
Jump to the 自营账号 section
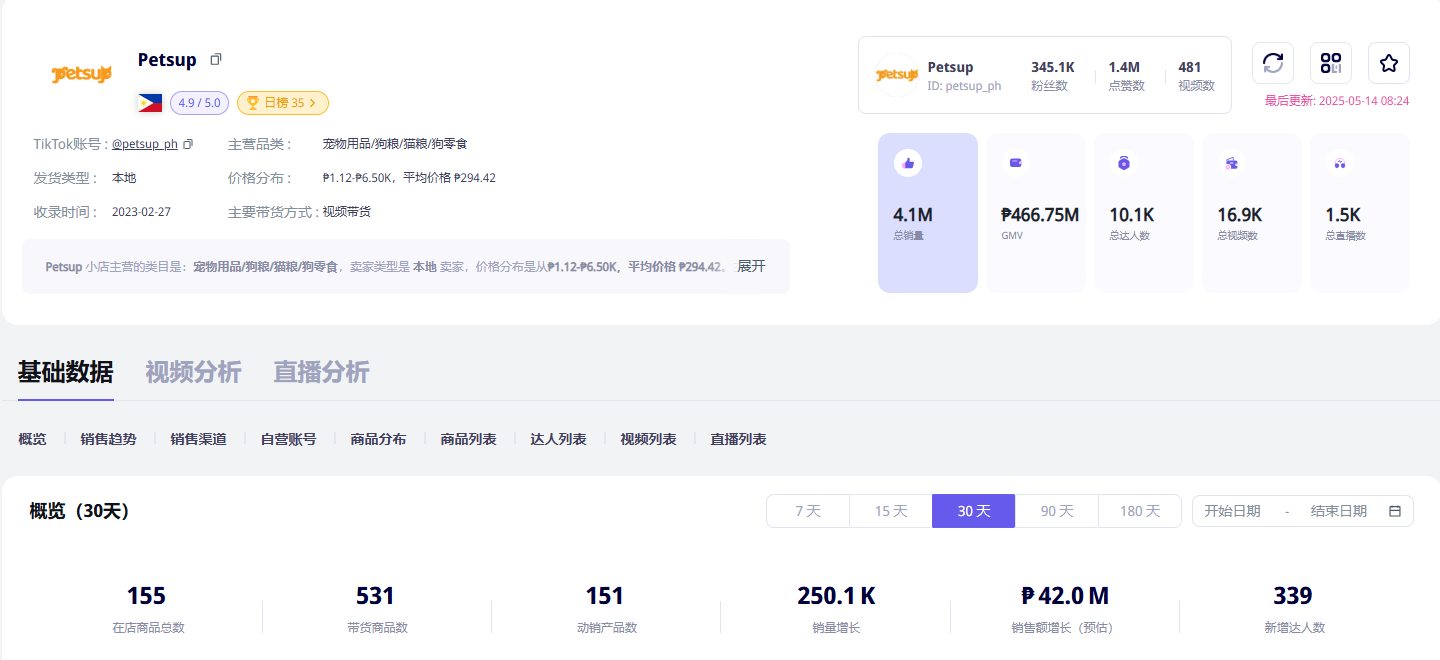[x=288, y=439]
